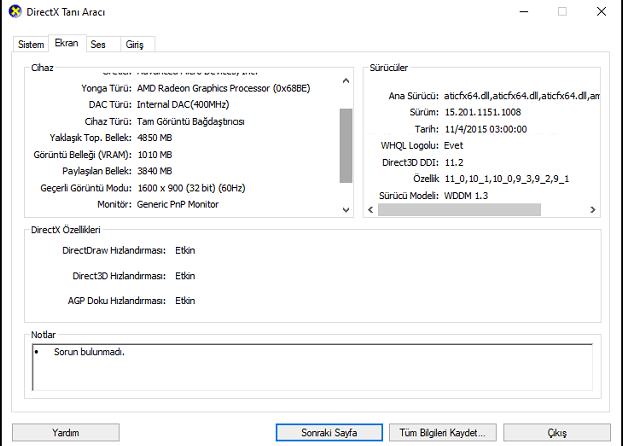Click 'Etkin' next to Direct3D Hızlandırması
This screenshot has width=623, height=446.
(185, 276)
